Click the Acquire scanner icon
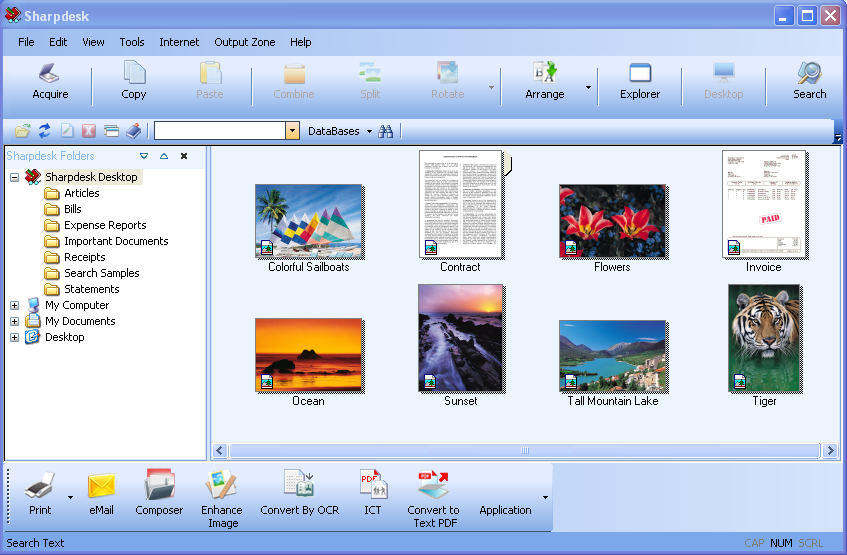The width and height of the screenshot is (847, 555). pos(49,73)
